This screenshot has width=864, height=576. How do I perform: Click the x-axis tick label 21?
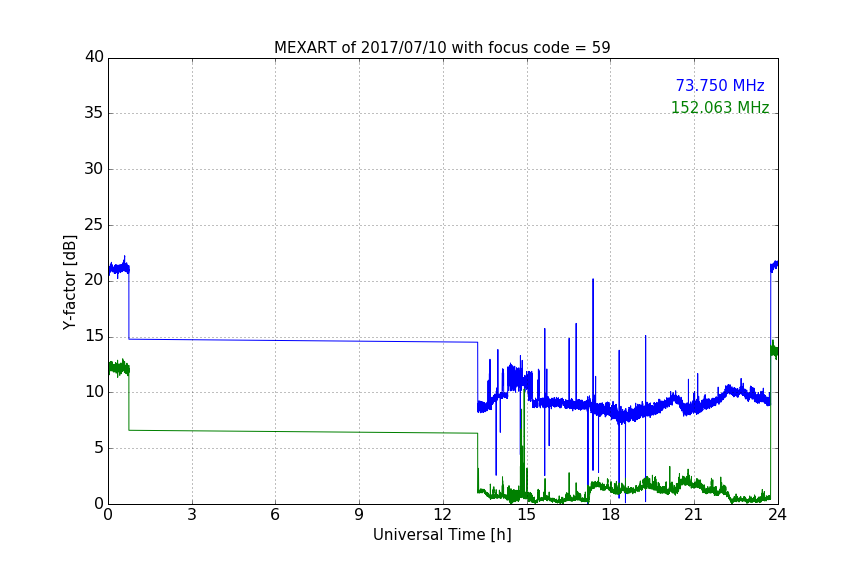click(x=694, y=515)
